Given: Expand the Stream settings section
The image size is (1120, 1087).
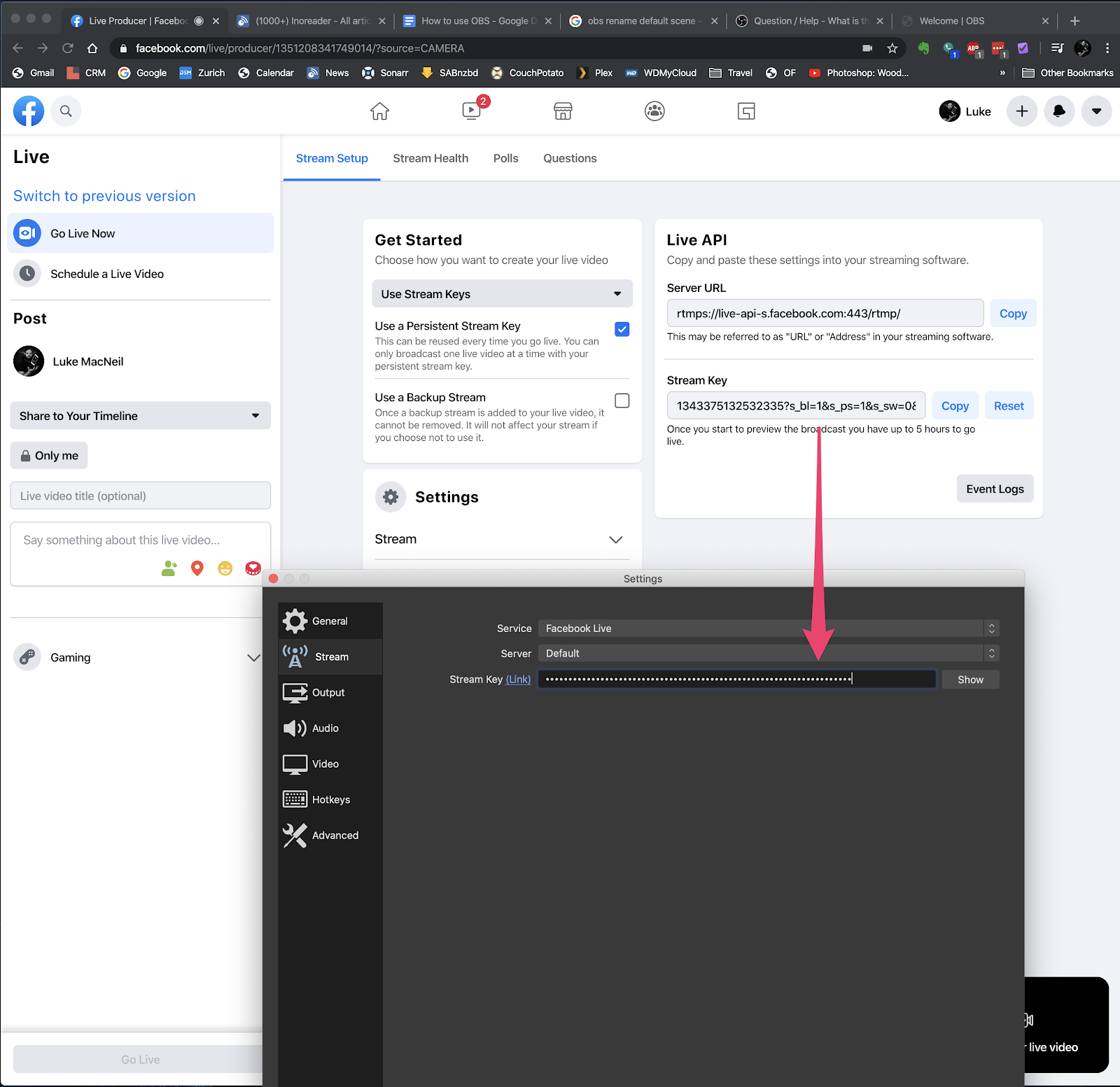Looking at the screenshot, I should (502, 540).
